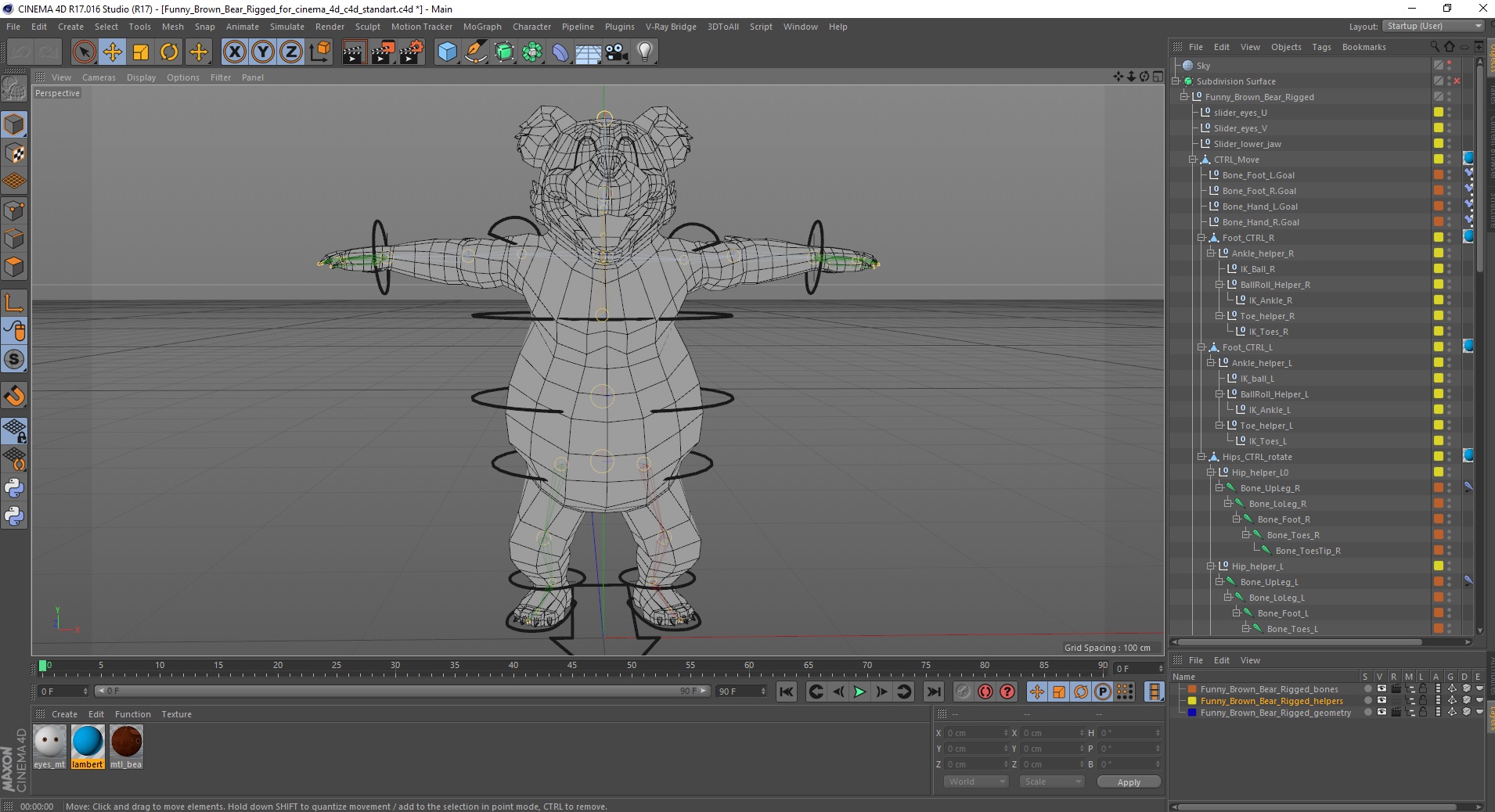This screenshot has width=1495, height=812.
Task: Go to end of animation
Action: tap(934, 692)
